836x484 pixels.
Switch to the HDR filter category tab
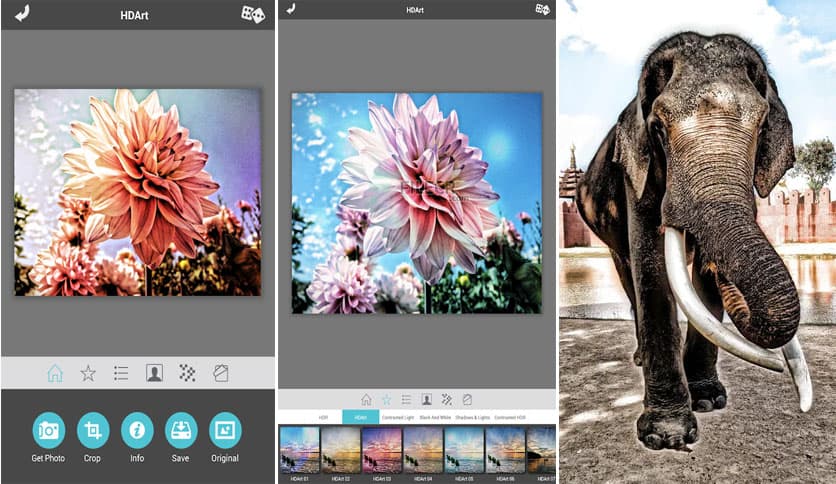tap(323, 417)
